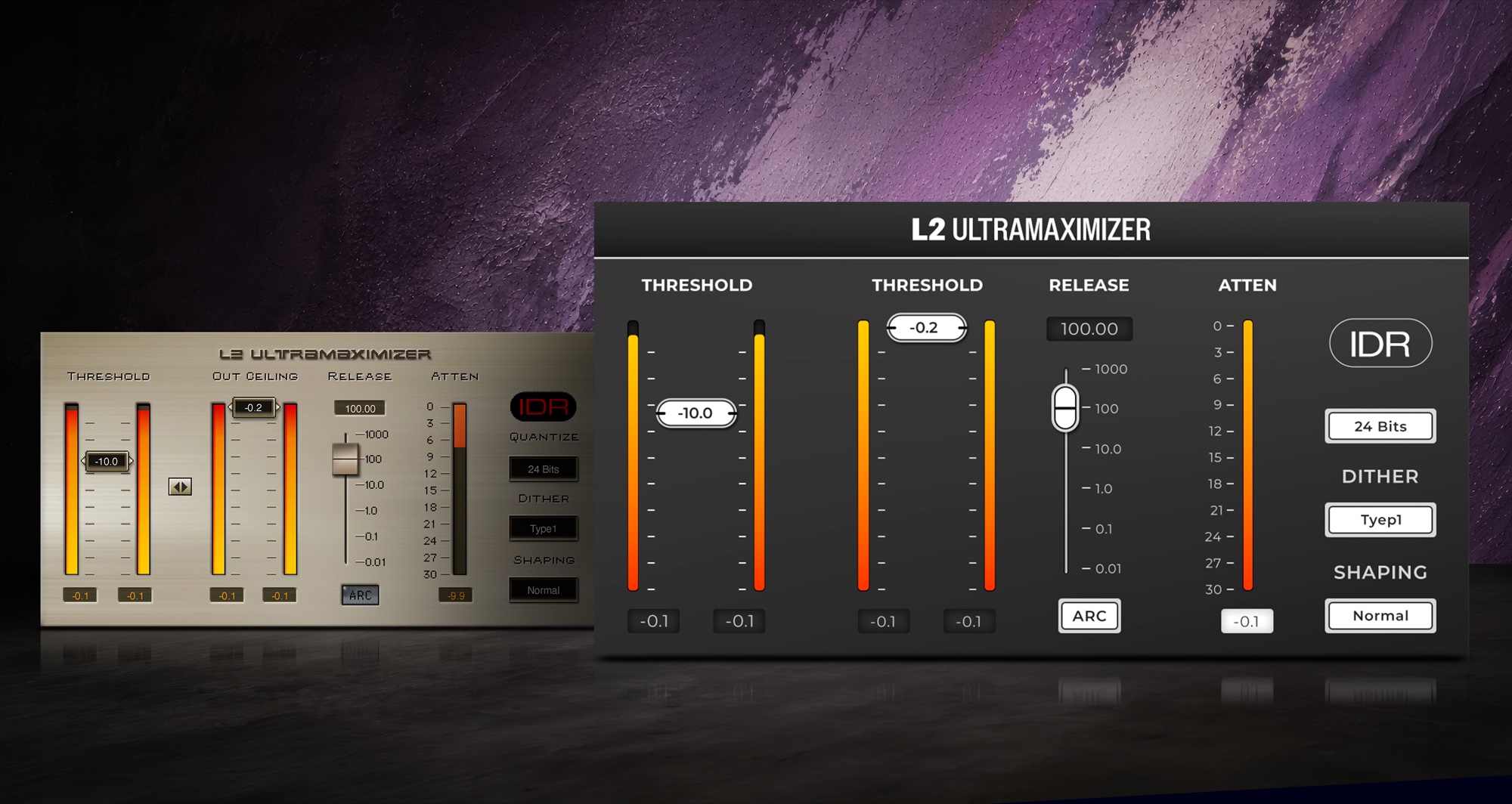Open 24 Bits quantize dropdown in dark plugin
This screenshot has width=1512, height=804.
pyautogui.click(x=1380, y=426)
